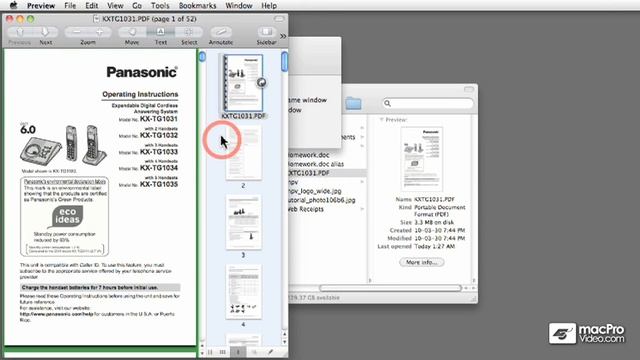This screenshot has height=360, width=640.
Task: Open the Annotate tool
Action: tap(221, 32)
